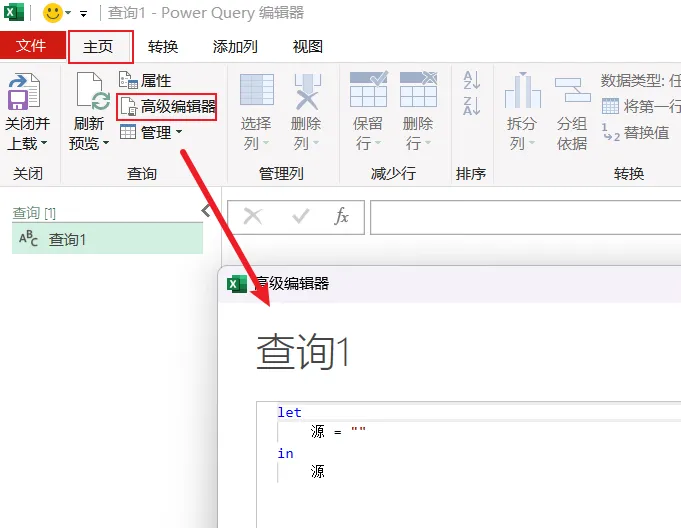Open the 高级编辑器 advanced editor
This screenshot has width=681, height=528.
coord(167,106)
